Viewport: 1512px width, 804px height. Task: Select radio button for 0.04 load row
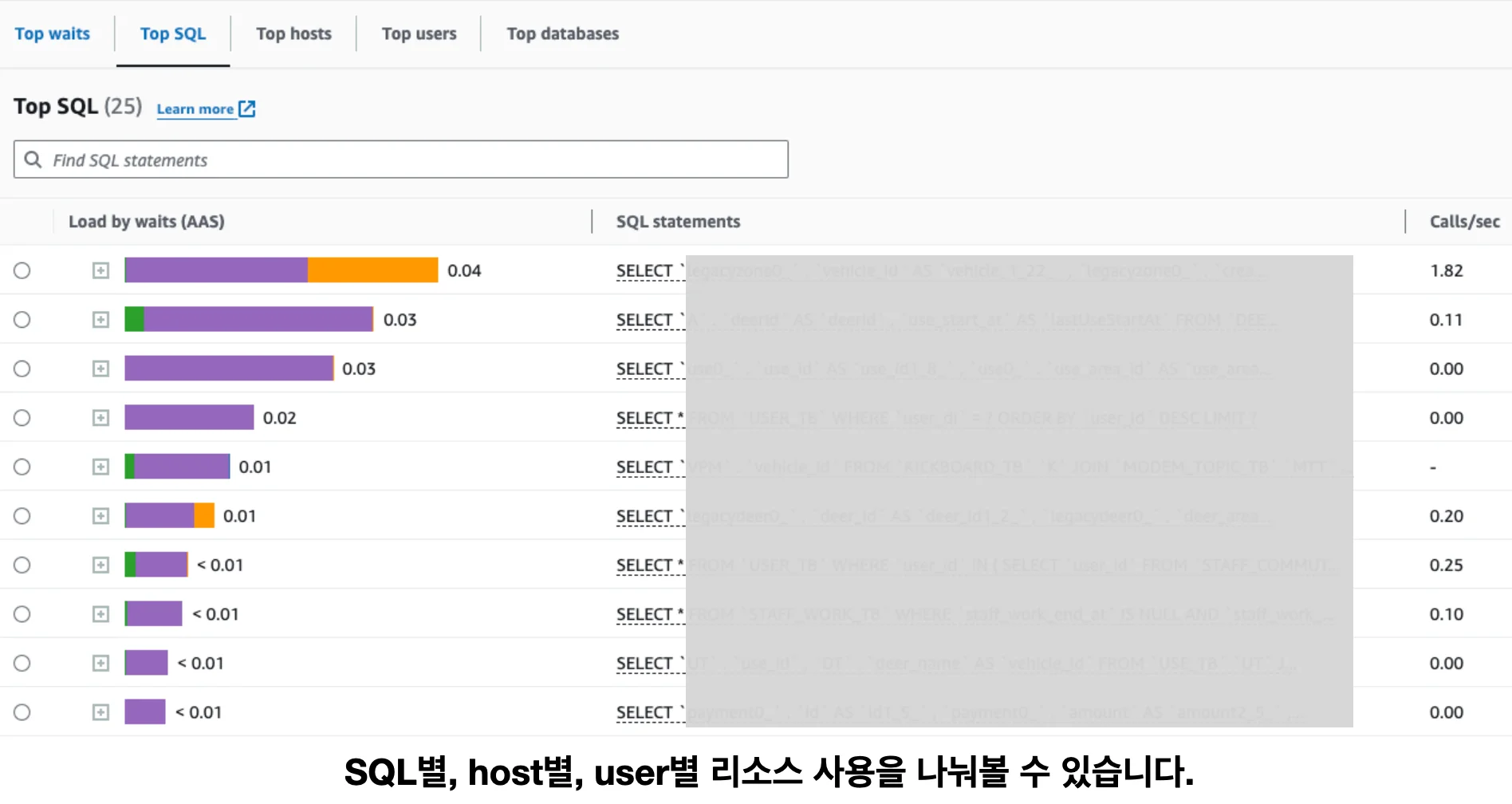click(x=22, y=271)
